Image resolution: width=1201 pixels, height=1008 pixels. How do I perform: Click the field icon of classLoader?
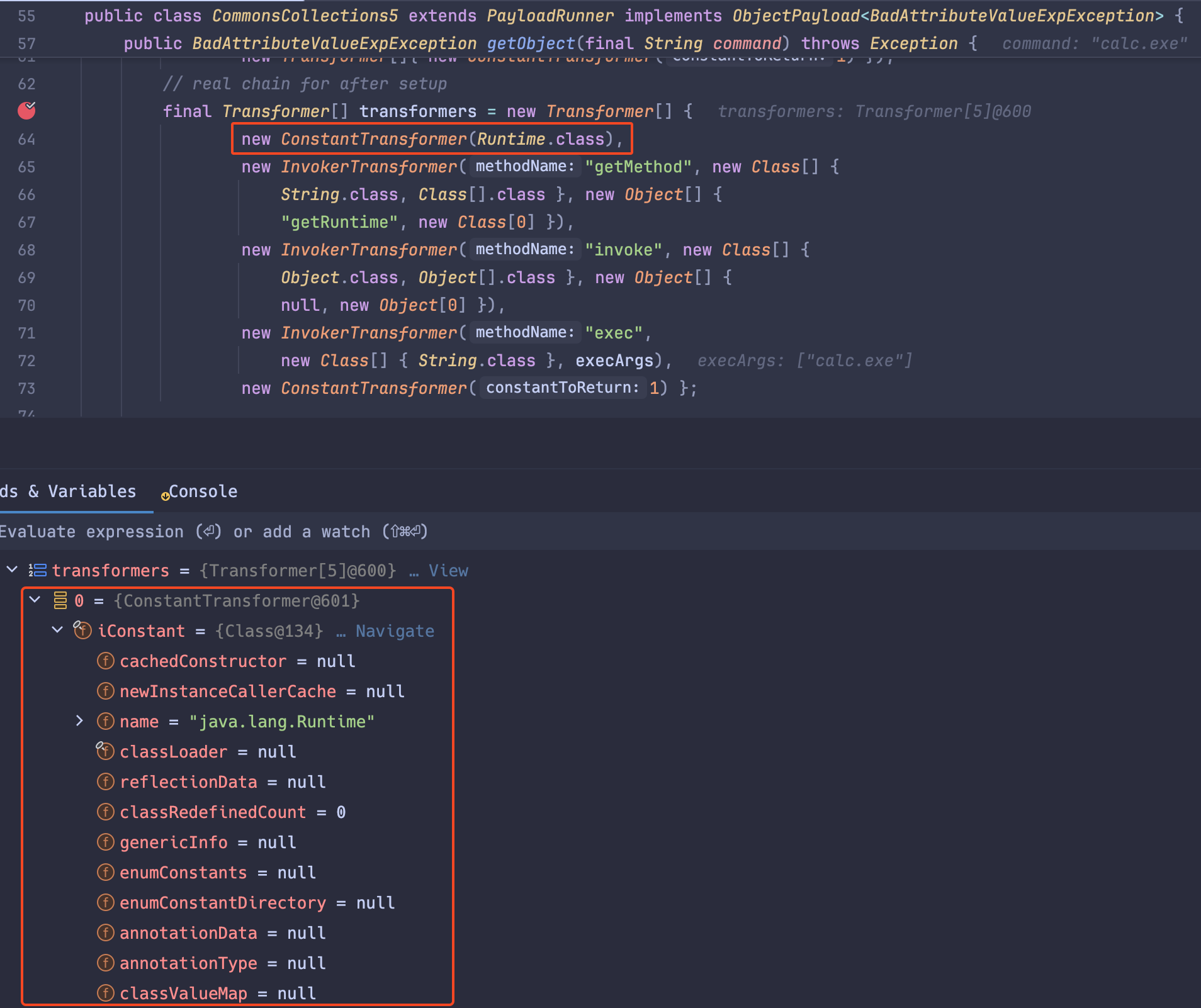[x=104, y=751]
